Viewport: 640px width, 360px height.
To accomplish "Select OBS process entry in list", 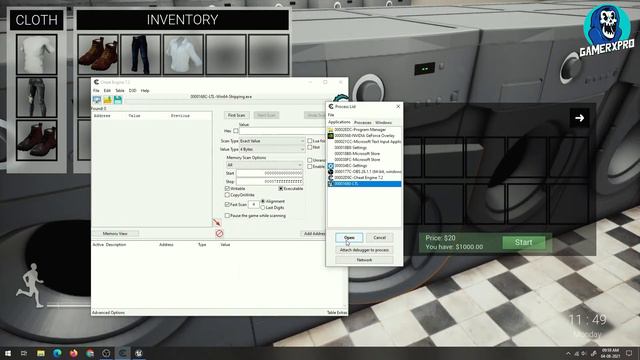I will pos(364,172).
